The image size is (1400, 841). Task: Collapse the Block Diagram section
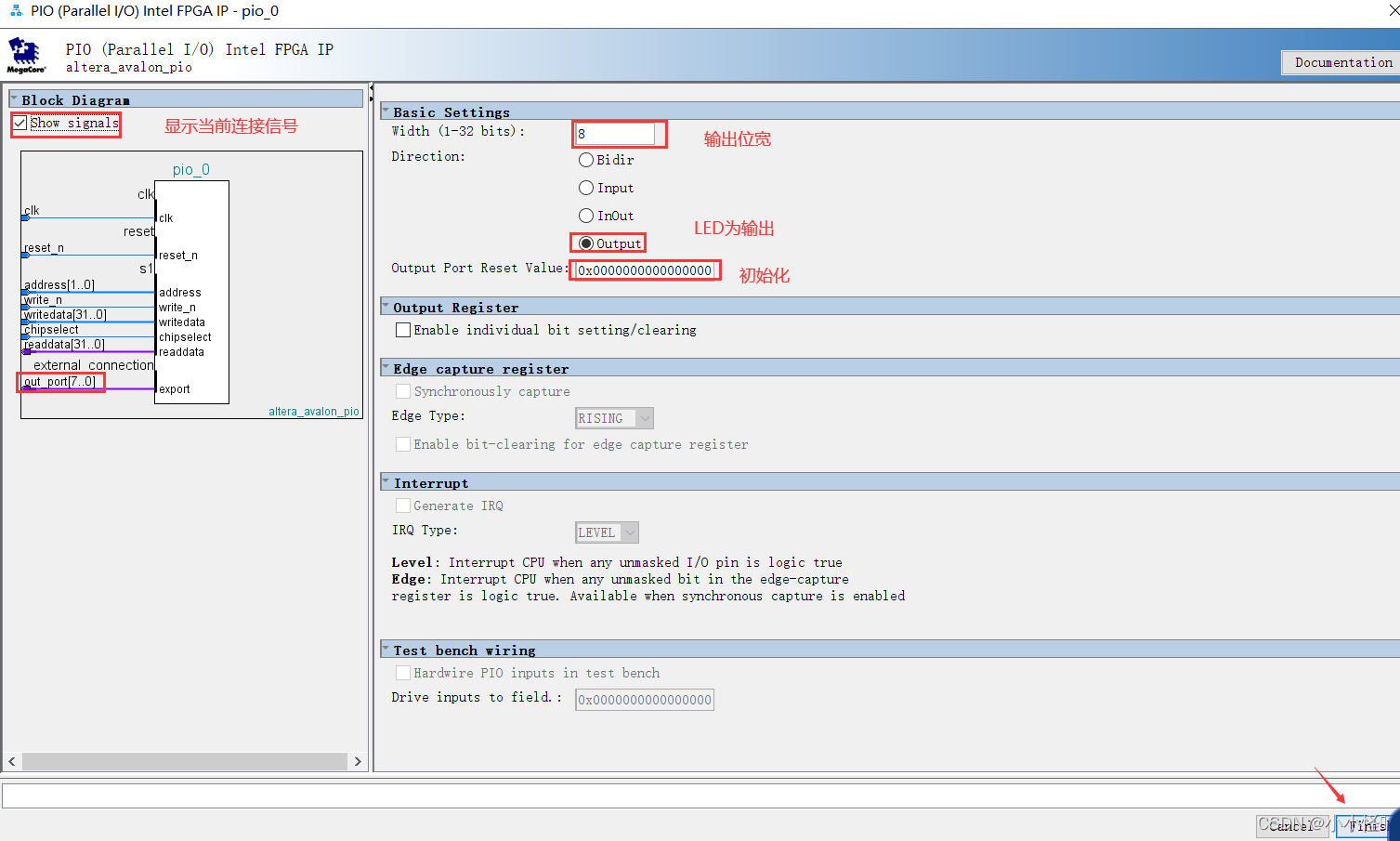pos(14,99)
